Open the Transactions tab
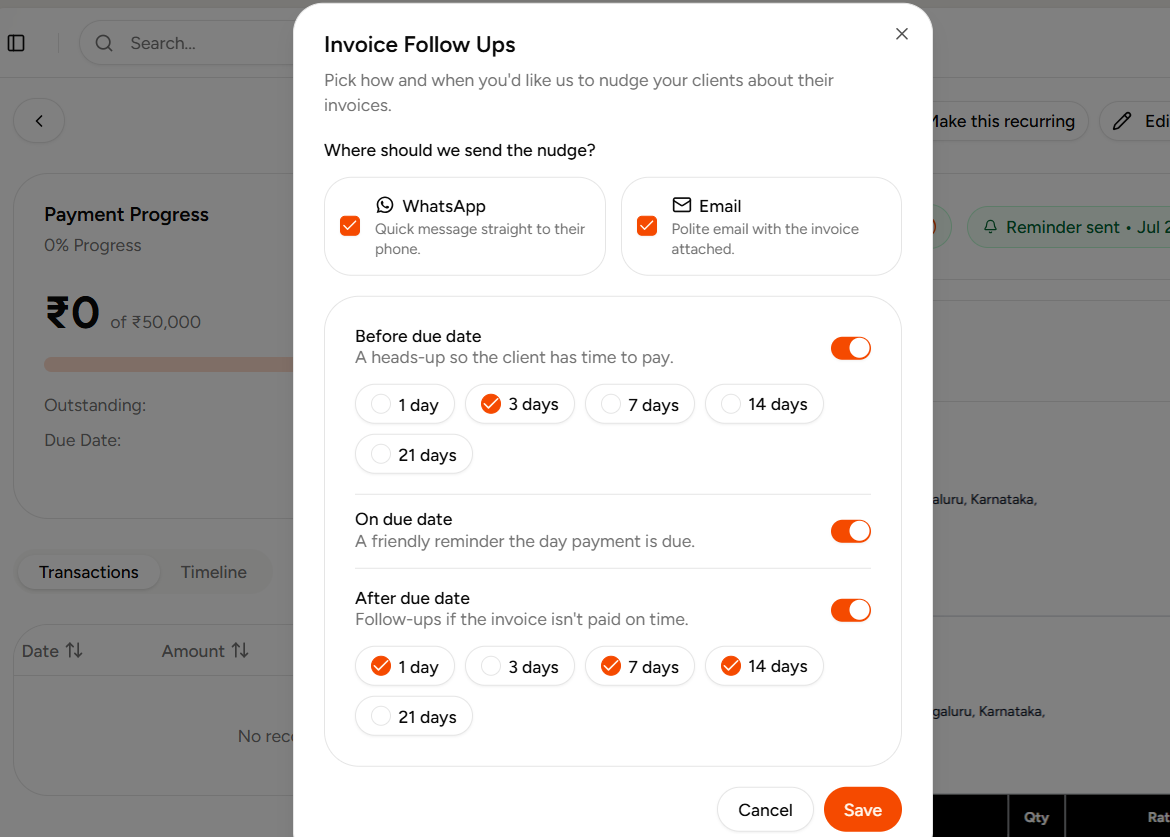The height and width of the screenshot is (837, 1170). 89,572
